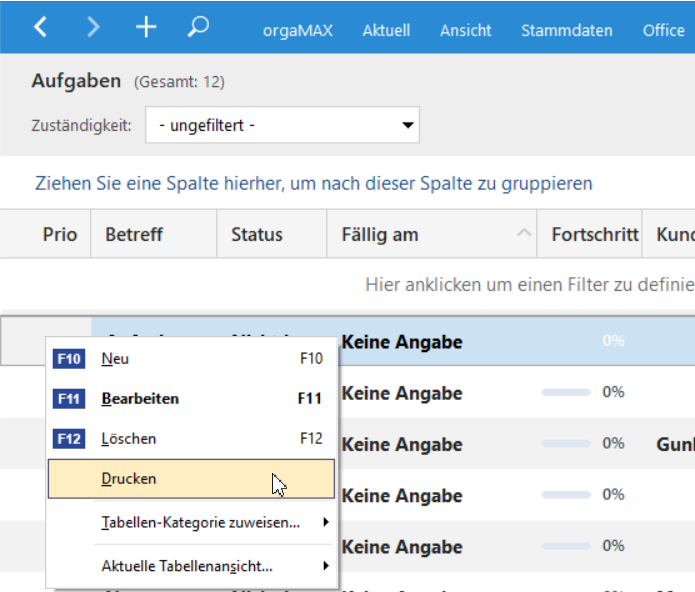695x592 pixels.
Task: Choose Löschen in the context menu
Action: [191, 439]
